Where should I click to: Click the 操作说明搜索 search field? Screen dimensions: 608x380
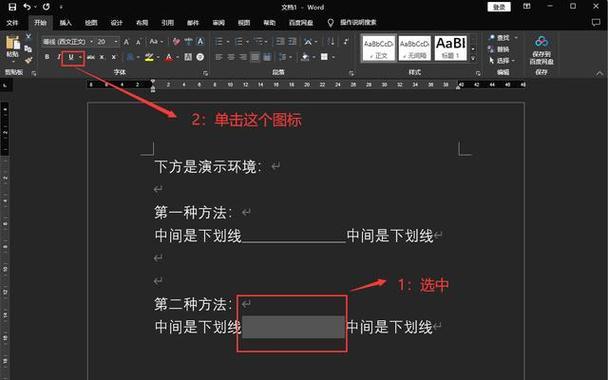[x=358, y=22]
